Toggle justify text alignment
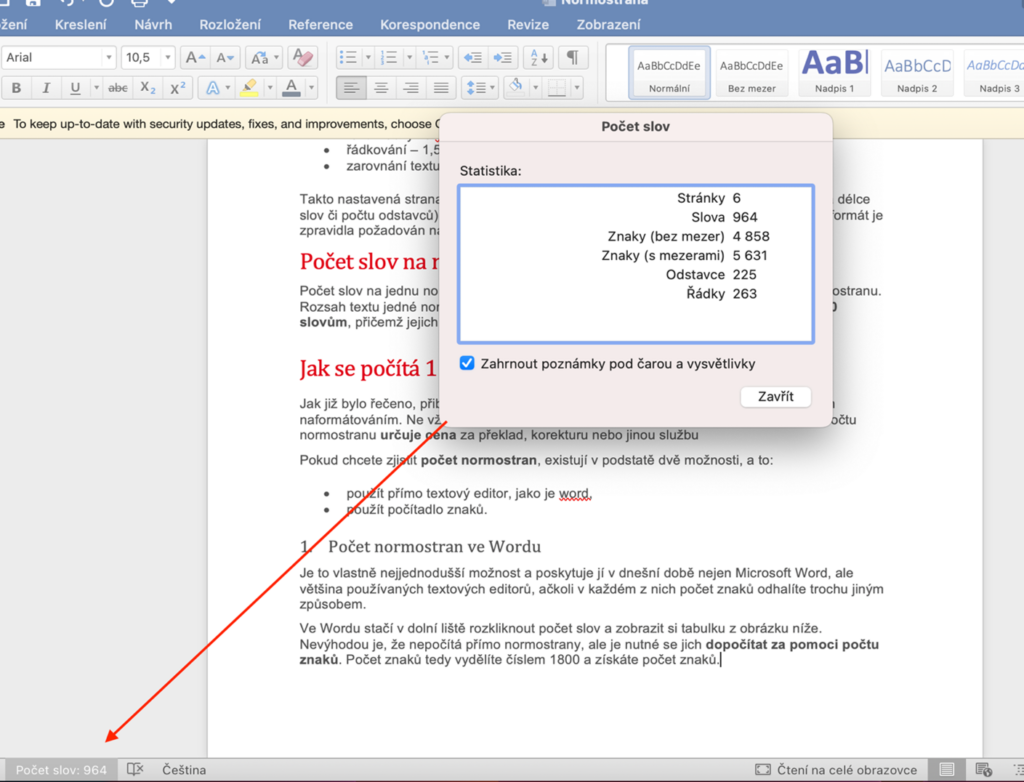Image resolution: width=1024 pixels, height=782 pixels. coord(440,88)
